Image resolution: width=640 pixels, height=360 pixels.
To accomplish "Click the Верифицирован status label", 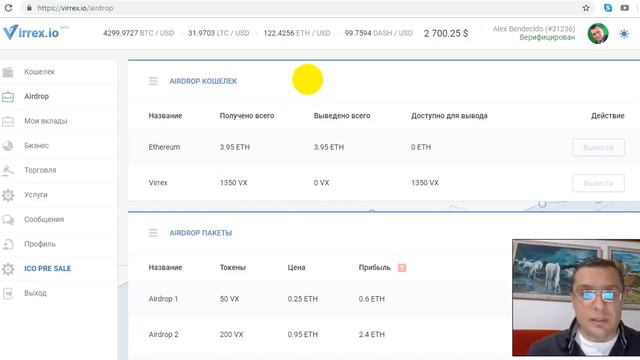I will pos(547,38).
